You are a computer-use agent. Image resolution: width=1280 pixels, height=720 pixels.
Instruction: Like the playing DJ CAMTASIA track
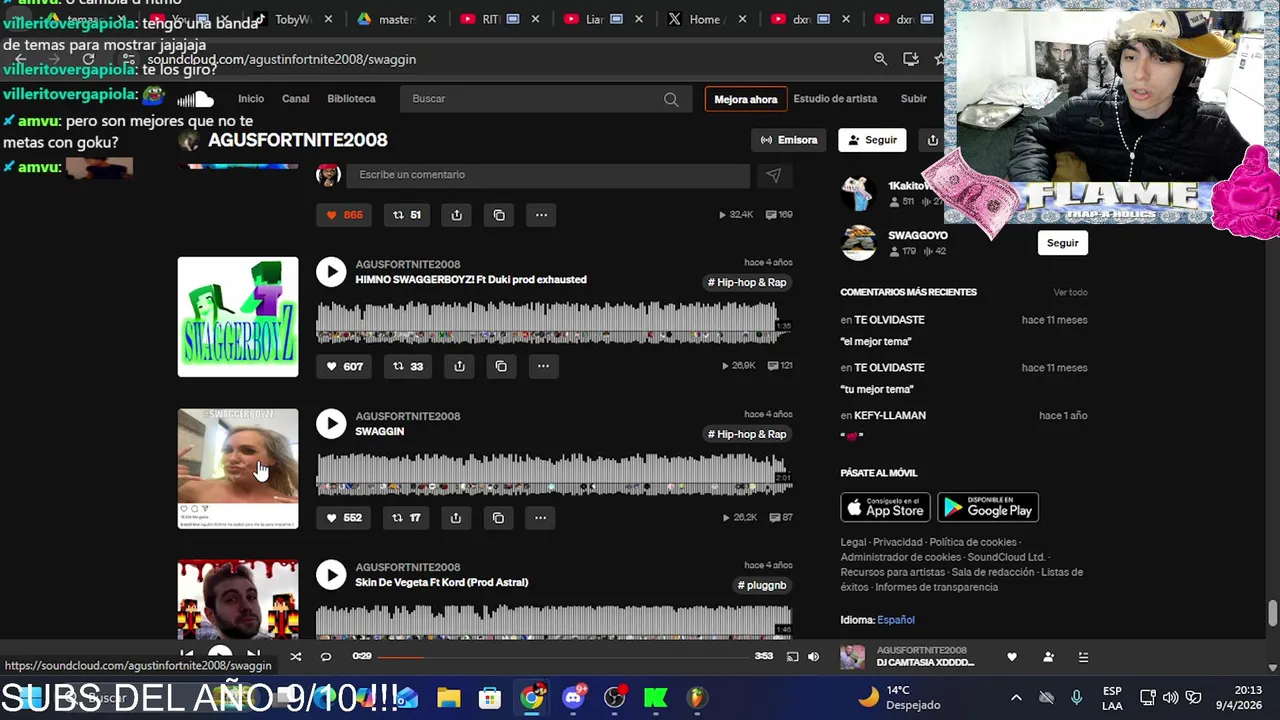pos(1012,657)
